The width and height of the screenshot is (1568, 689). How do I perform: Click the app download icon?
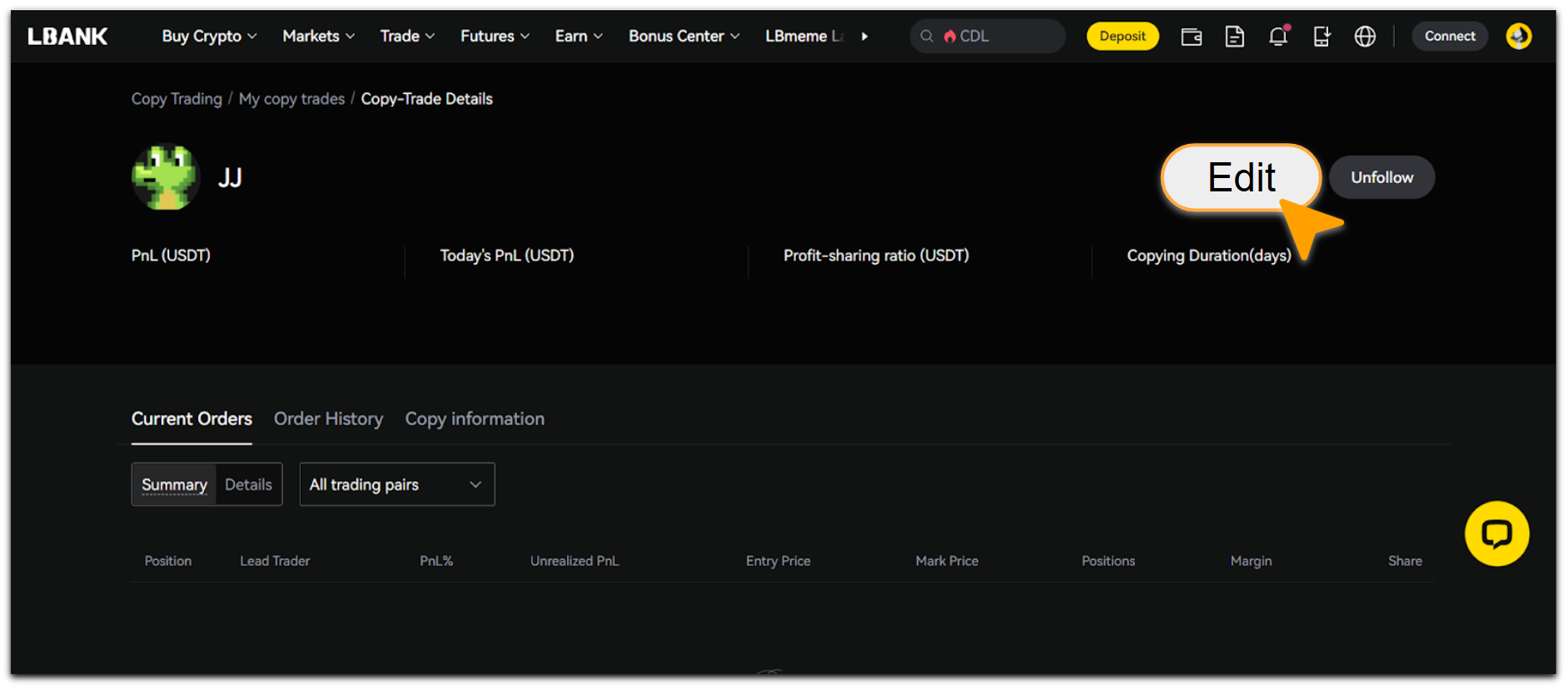1321,37
